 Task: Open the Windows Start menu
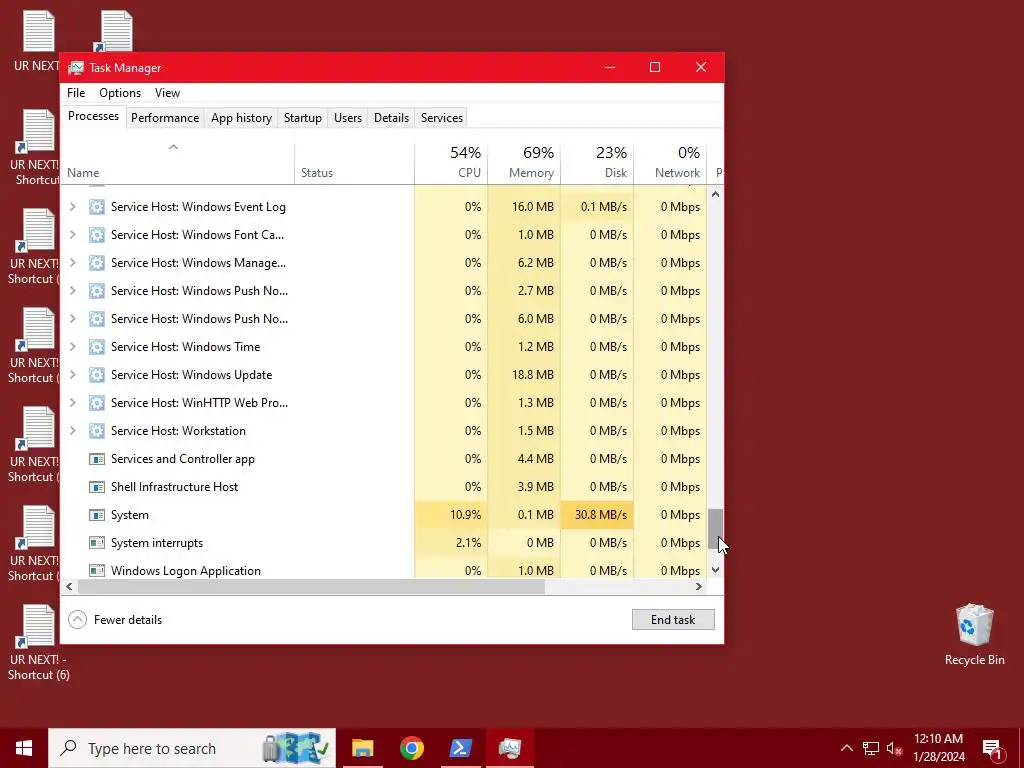tap(24, 748)
